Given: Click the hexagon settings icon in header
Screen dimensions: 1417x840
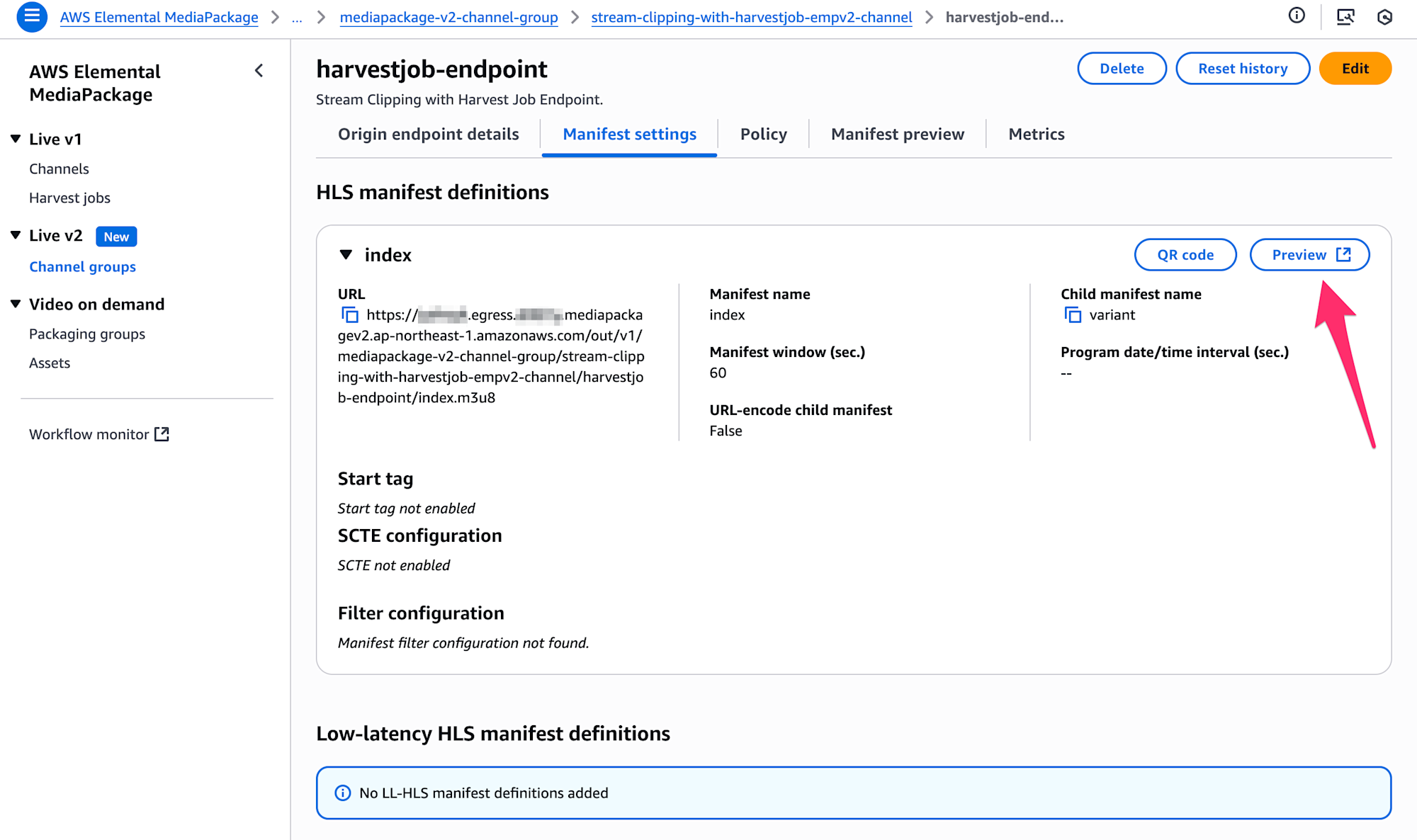Looking at the screenshot, I should [1384, 16].
